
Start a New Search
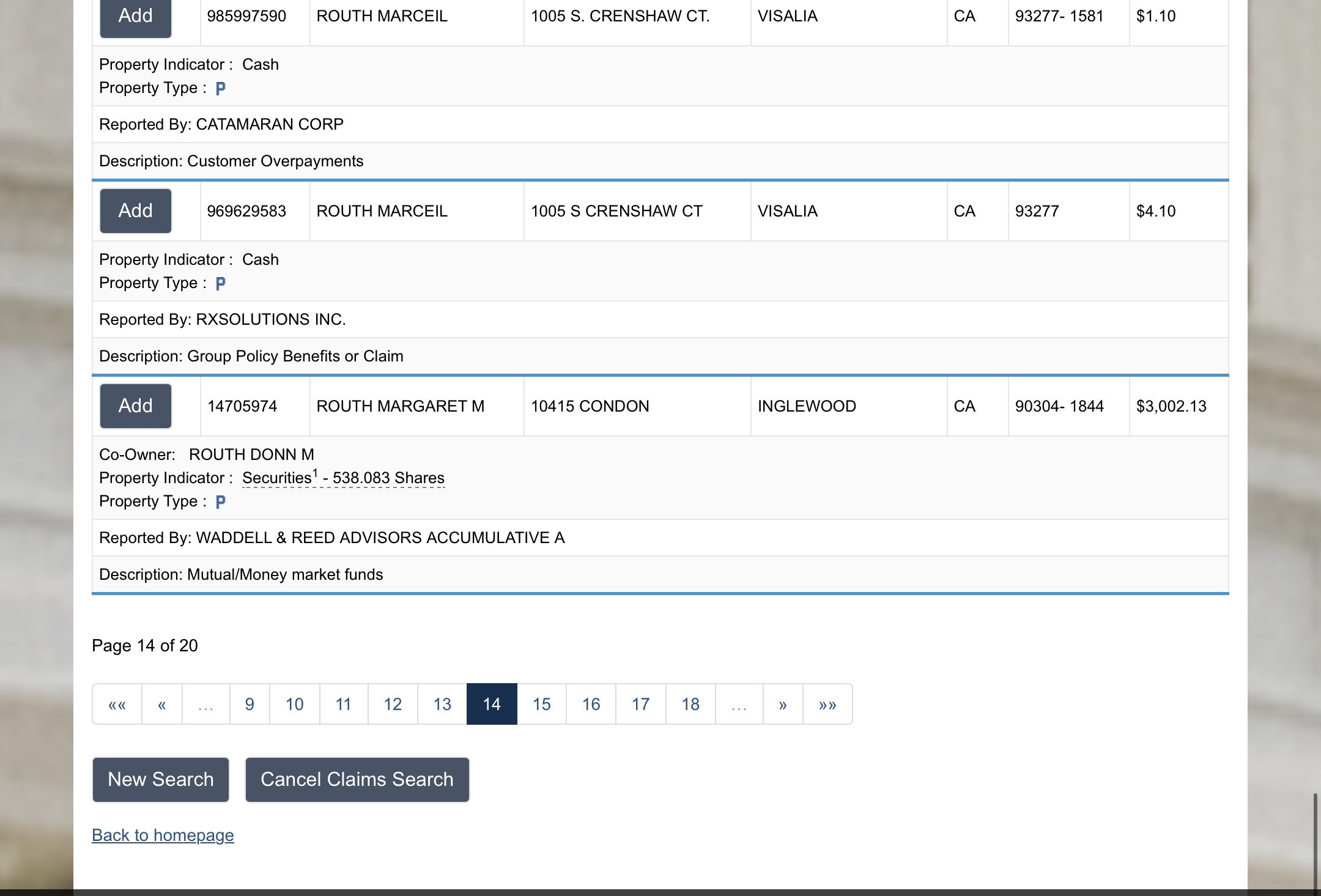coord(161,780)
